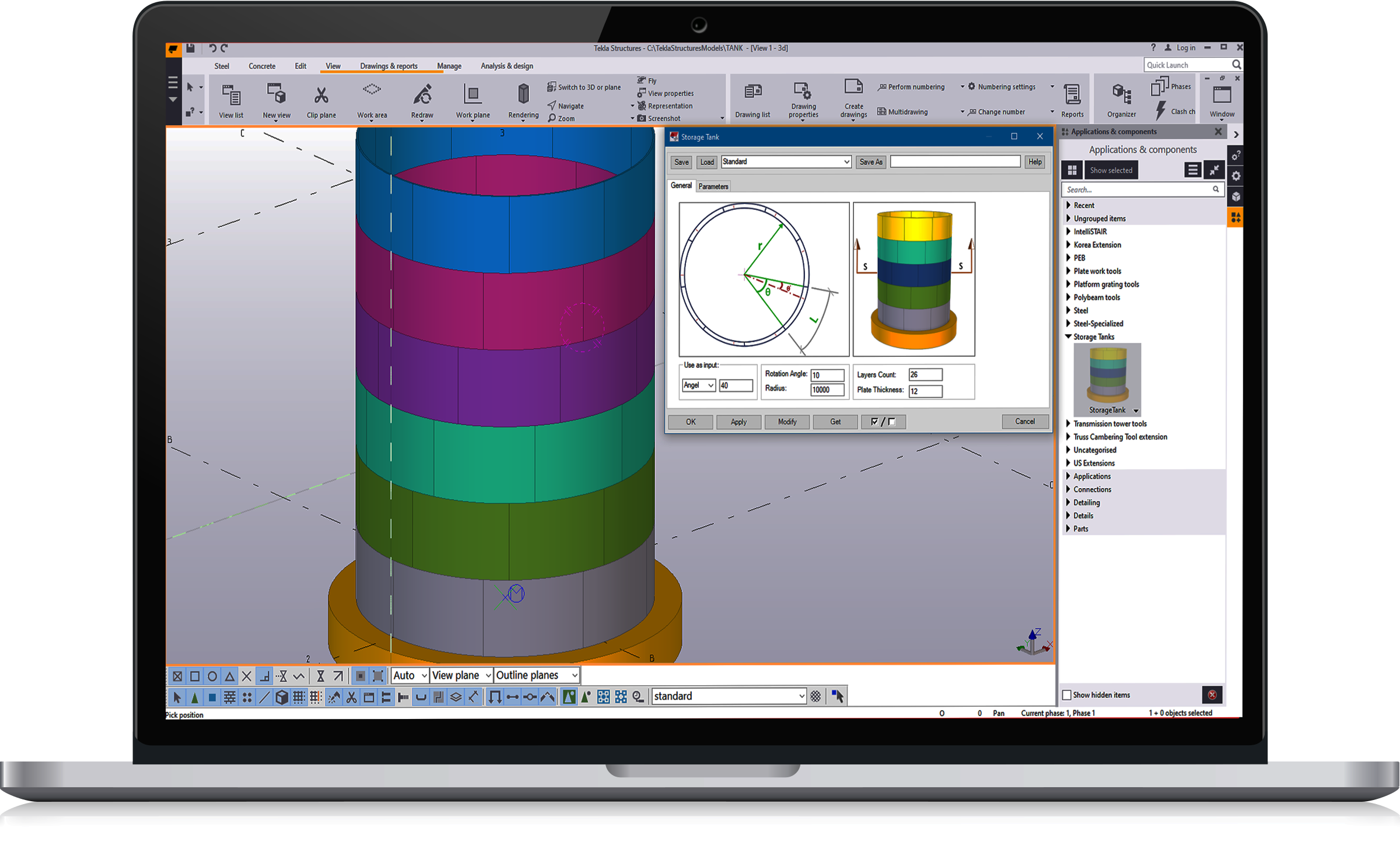Enable Show hidden items checkbox
This screenshot has height=842, width=1400.
(1067, 694)
